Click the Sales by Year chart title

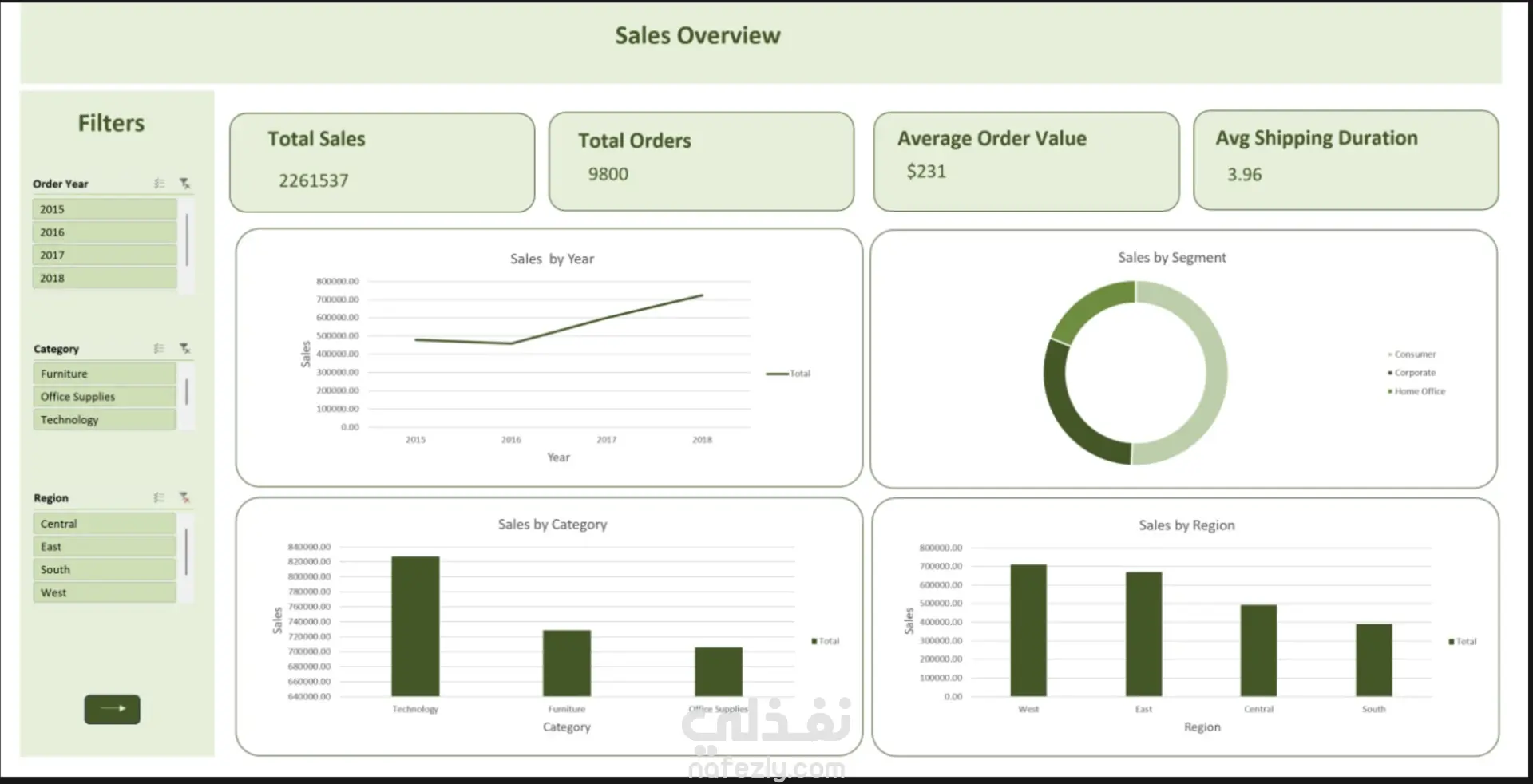pyautogui.click(x=552, y=259)
